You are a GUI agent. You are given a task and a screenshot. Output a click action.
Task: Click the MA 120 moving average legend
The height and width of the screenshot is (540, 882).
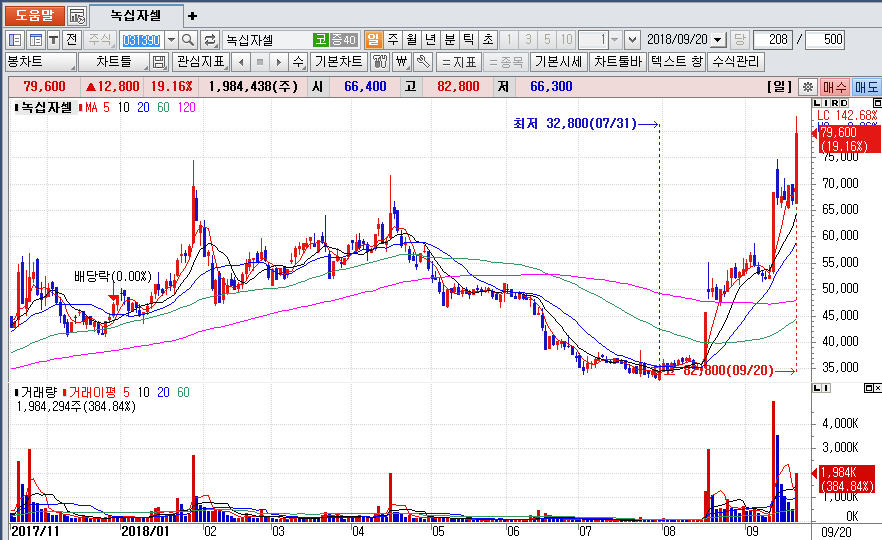186,107
